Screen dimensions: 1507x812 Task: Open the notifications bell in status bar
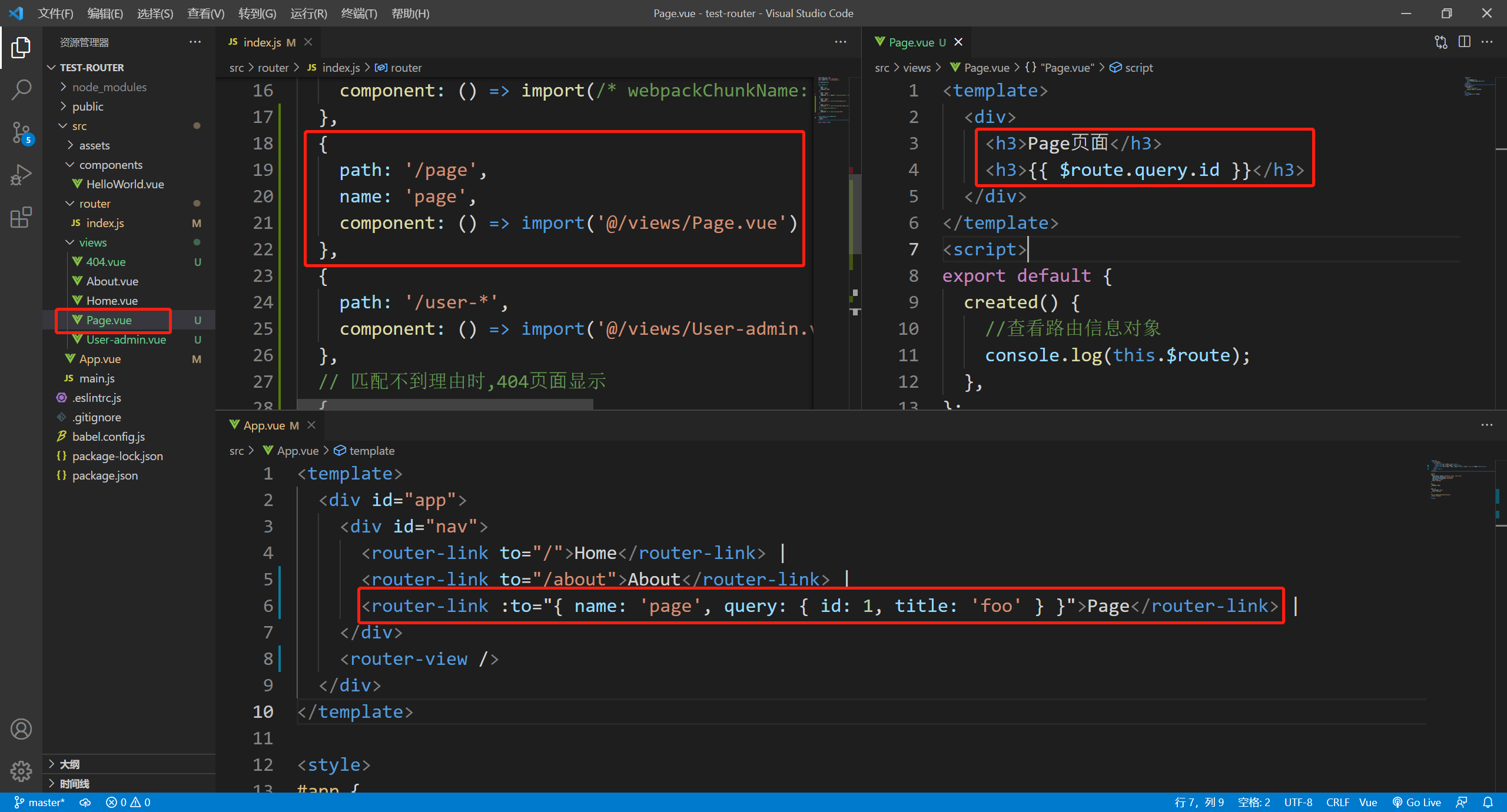[x=1488, y=802]
